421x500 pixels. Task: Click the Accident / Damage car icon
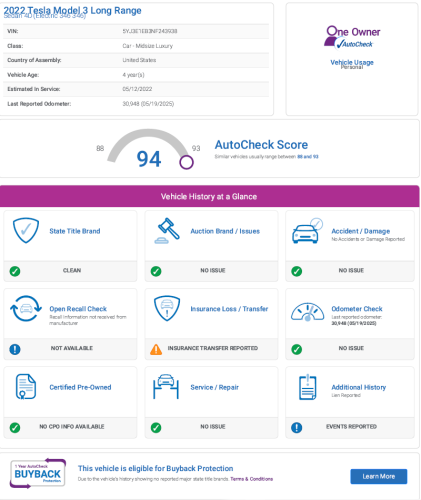pyautogui.click(x=307, y=231)
